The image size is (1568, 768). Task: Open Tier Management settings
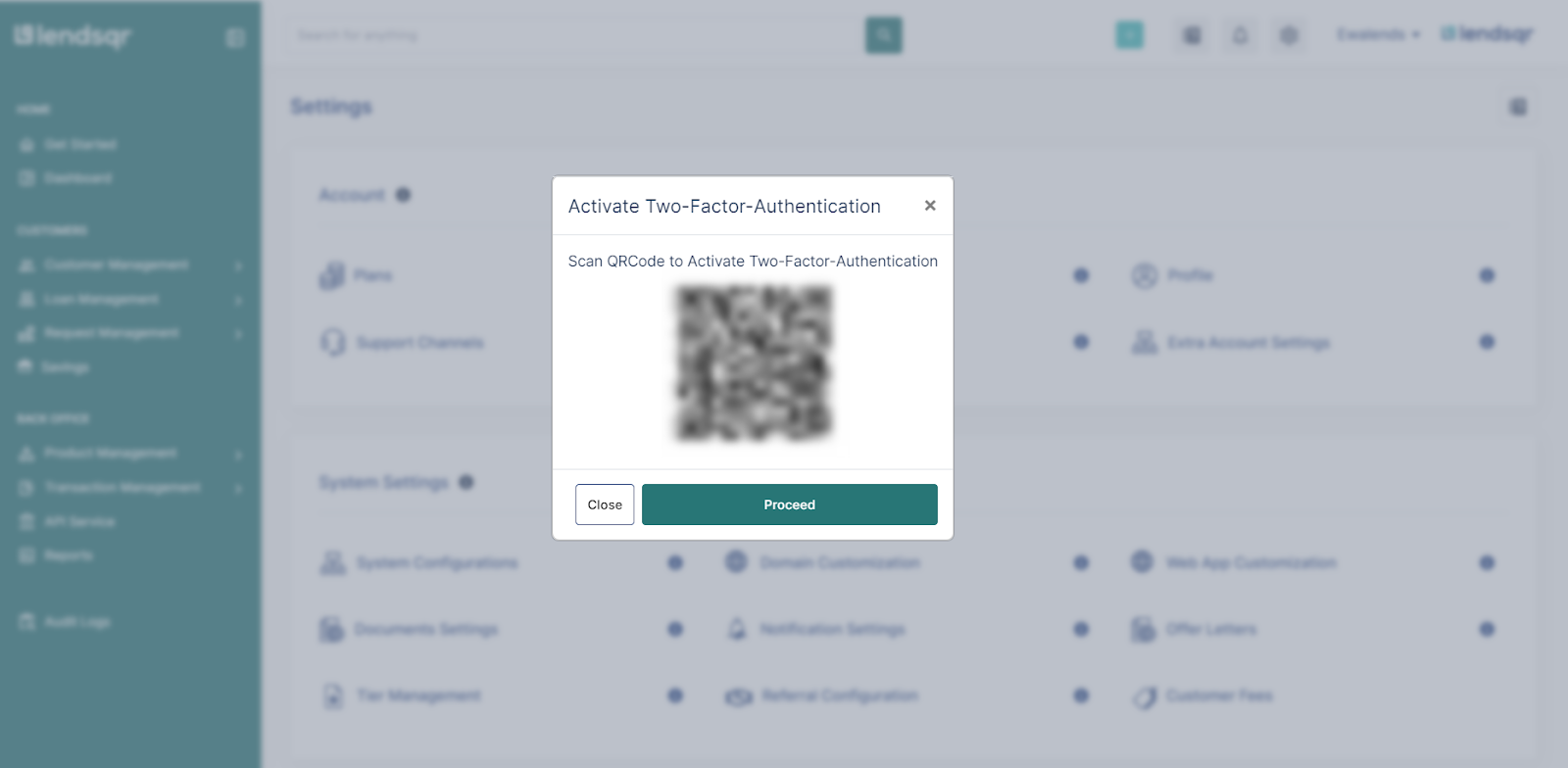(401, 696)
